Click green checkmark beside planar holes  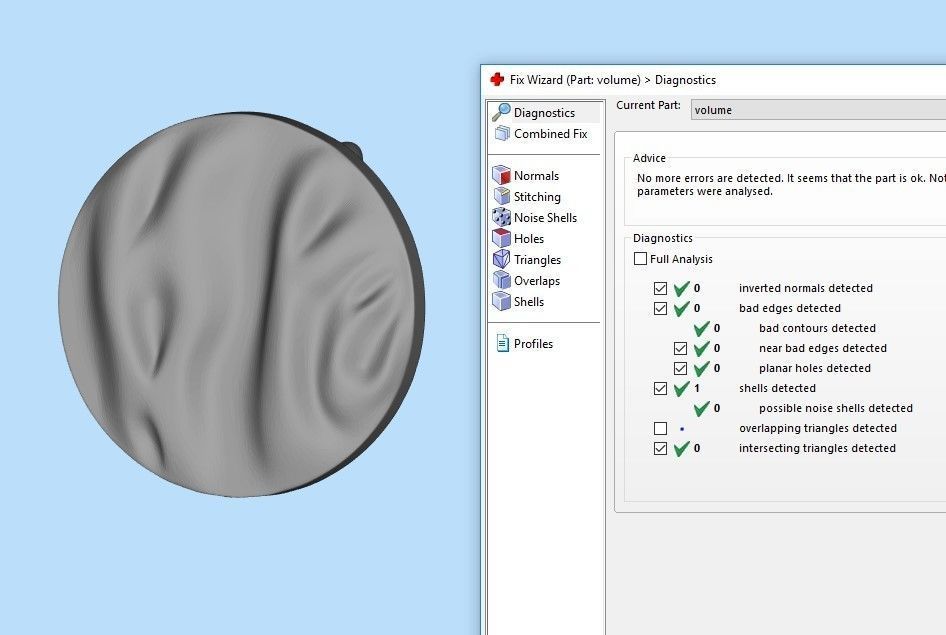point(702,368)
